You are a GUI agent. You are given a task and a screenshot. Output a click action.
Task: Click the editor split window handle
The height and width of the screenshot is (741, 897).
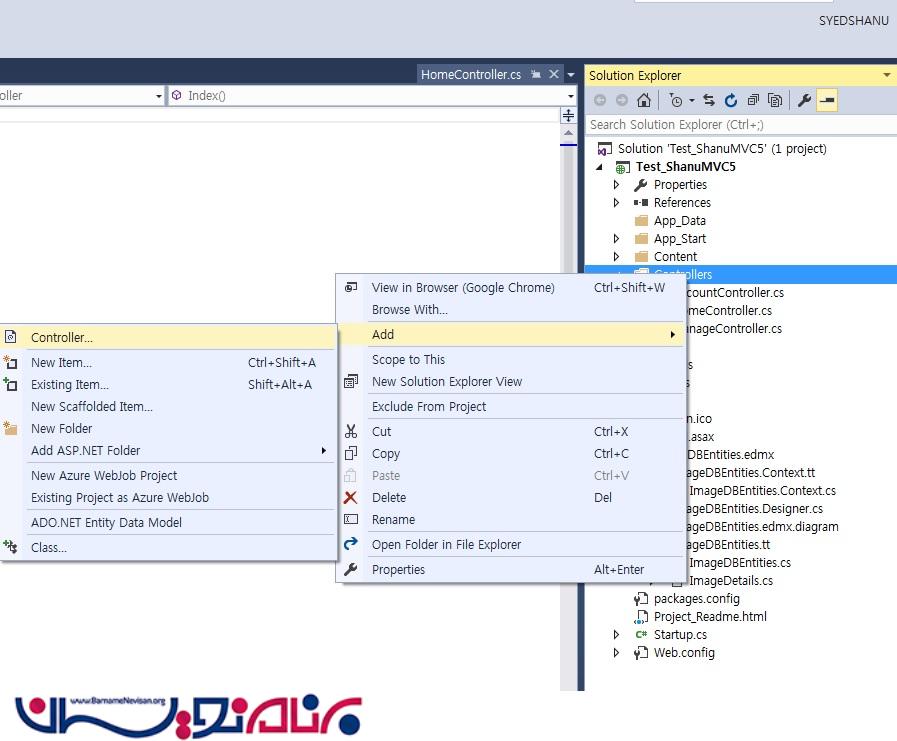569,115
